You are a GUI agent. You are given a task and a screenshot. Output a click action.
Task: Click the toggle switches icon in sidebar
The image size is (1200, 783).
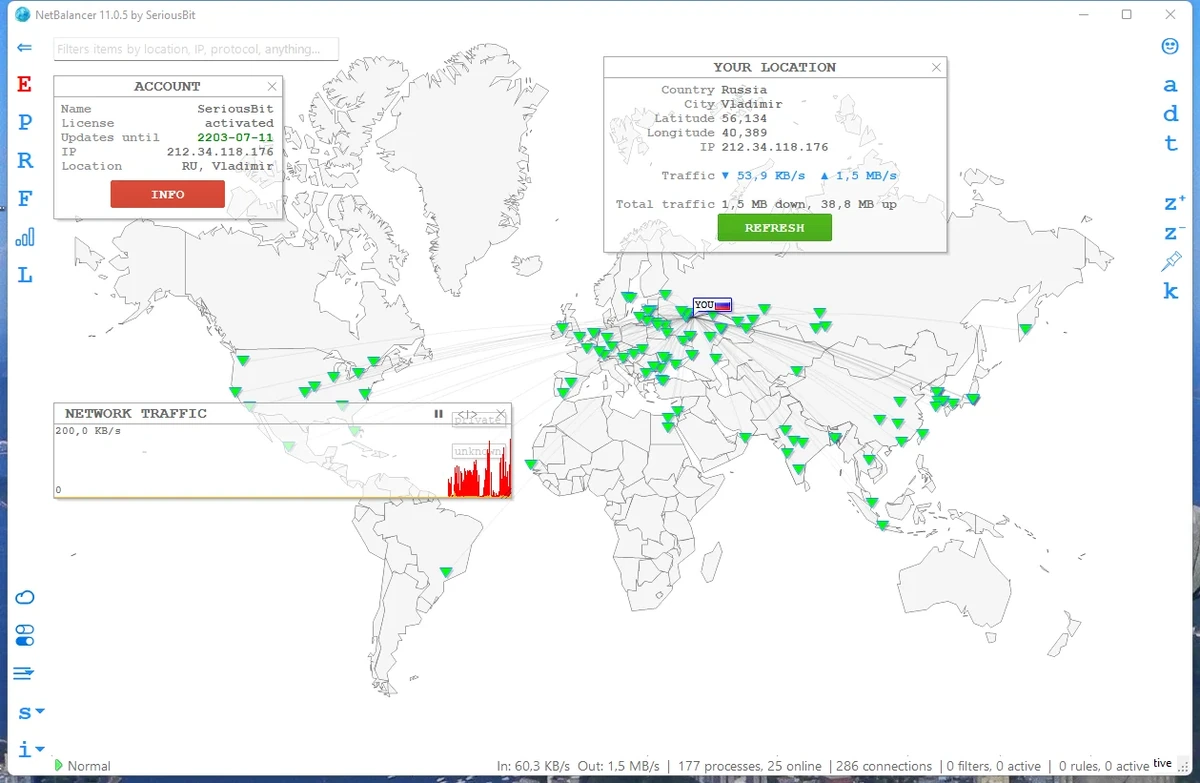click(x=25, y=635)
